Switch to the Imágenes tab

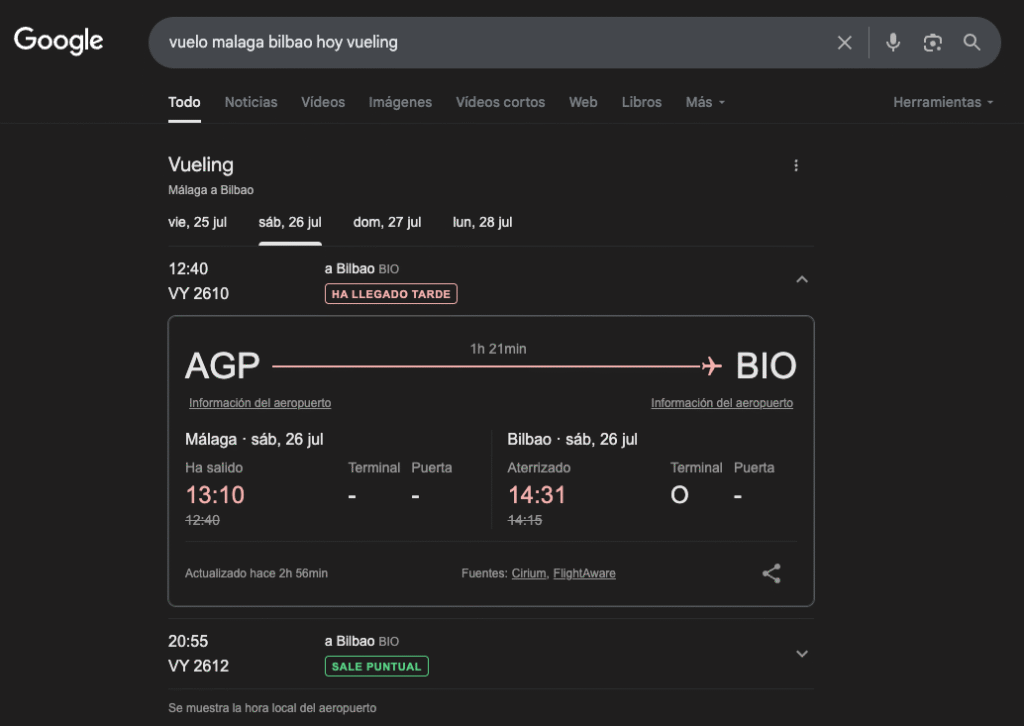tap(400, 103)
